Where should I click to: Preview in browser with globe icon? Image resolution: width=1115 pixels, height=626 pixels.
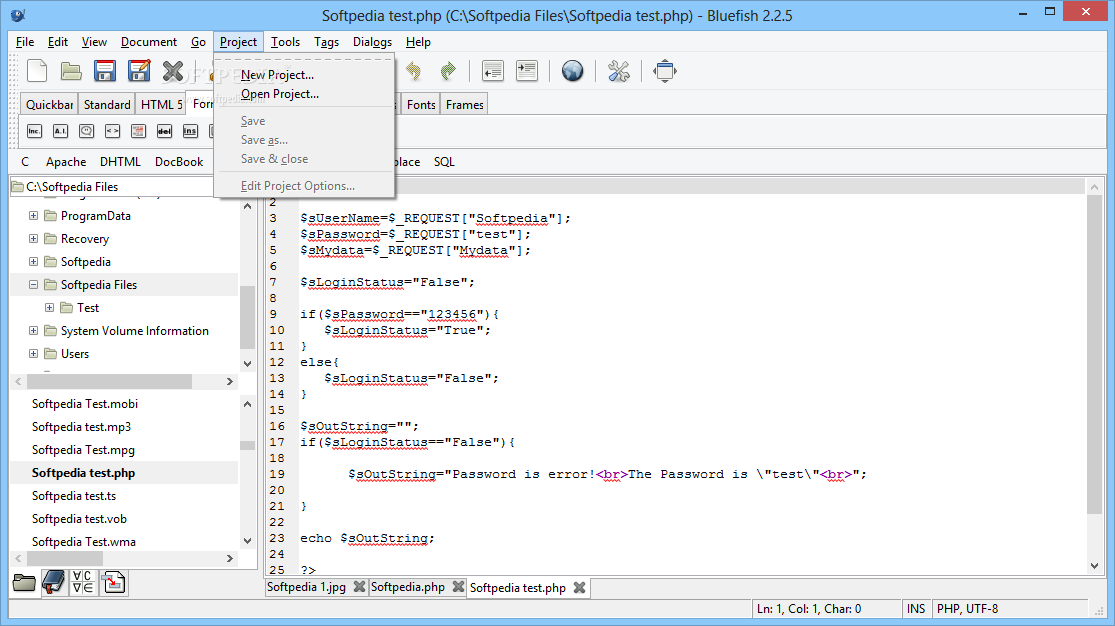point(572,71)
